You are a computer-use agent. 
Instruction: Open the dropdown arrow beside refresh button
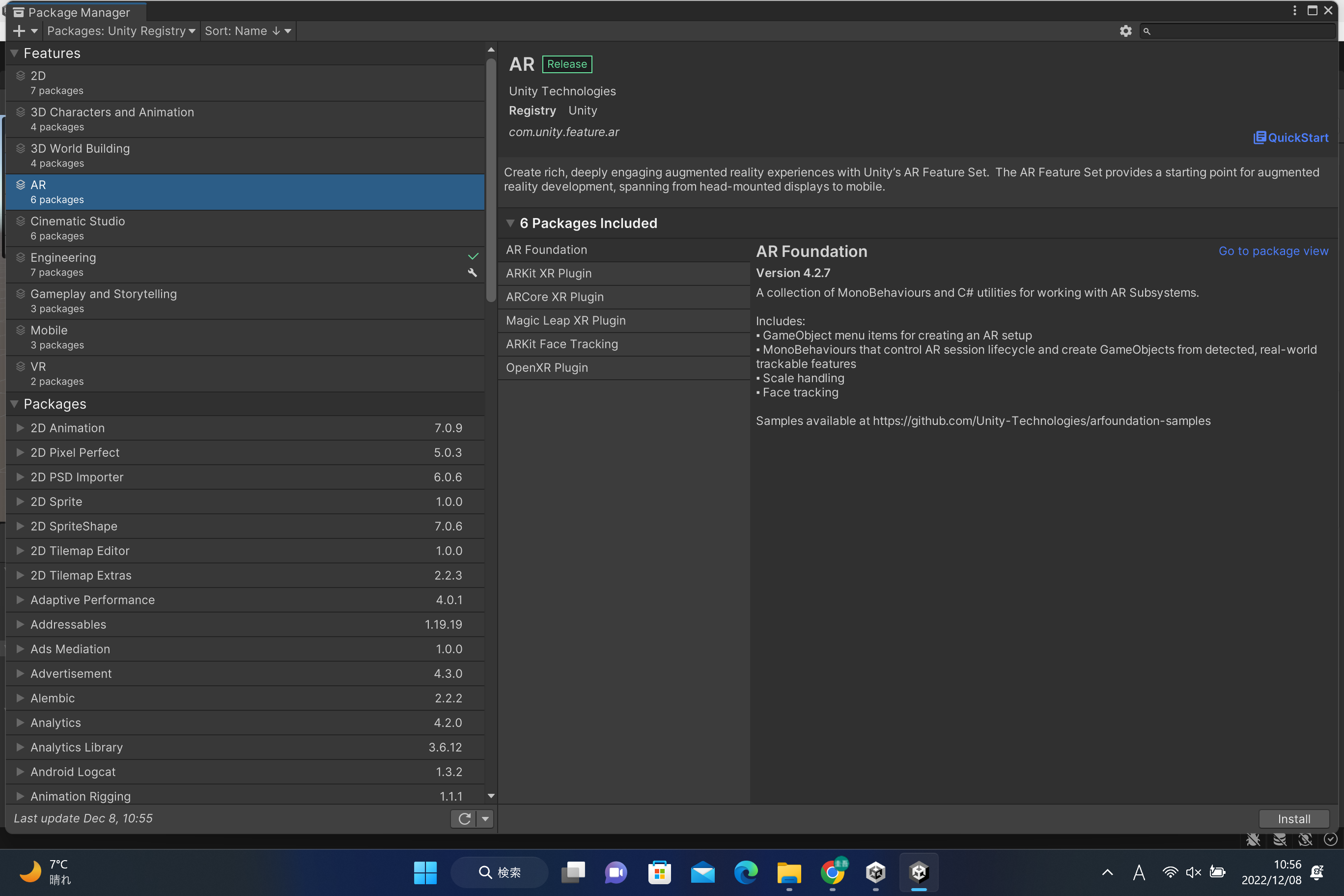tap(485, 819)
